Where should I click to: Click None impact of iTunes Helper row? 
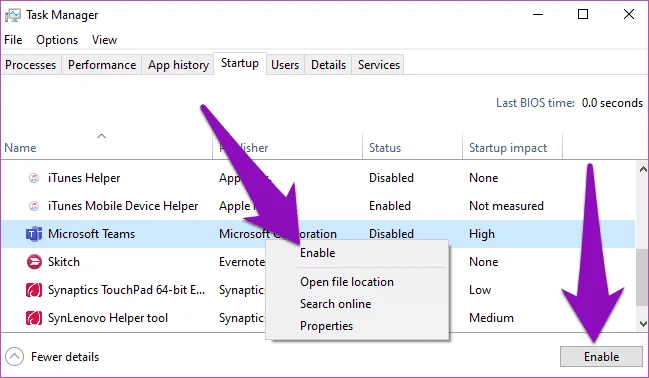click(483, 178)
